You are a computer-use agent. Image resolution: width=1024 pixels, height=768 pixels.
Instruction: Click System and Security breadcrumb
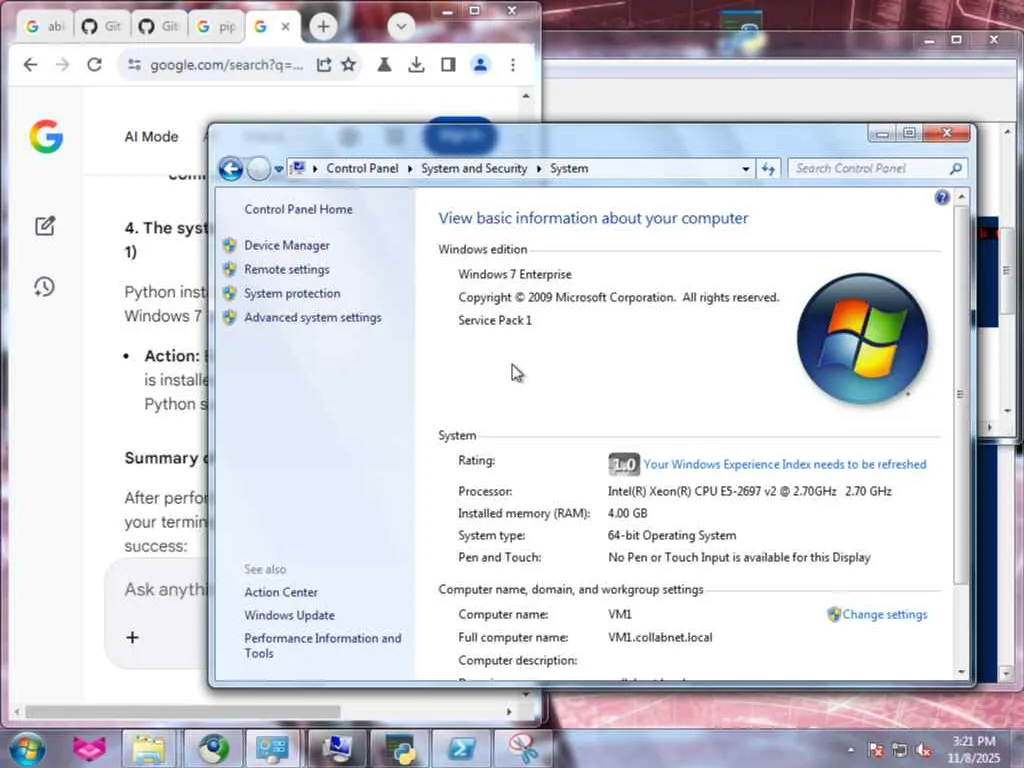(x=473, y=168)
